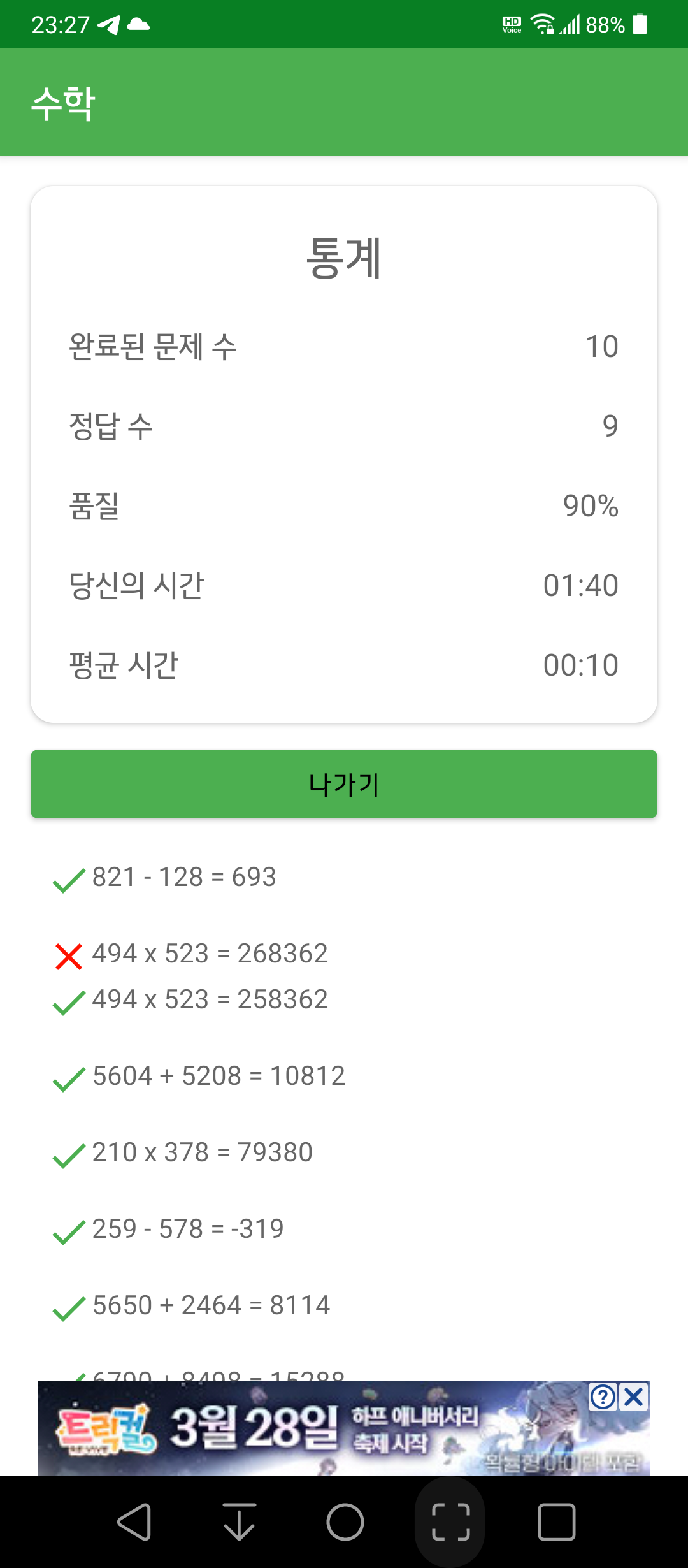The height and width of the screenshot is (1568, 688).
Task: Tap the Android home circle button
Action: pos(345,1522)
